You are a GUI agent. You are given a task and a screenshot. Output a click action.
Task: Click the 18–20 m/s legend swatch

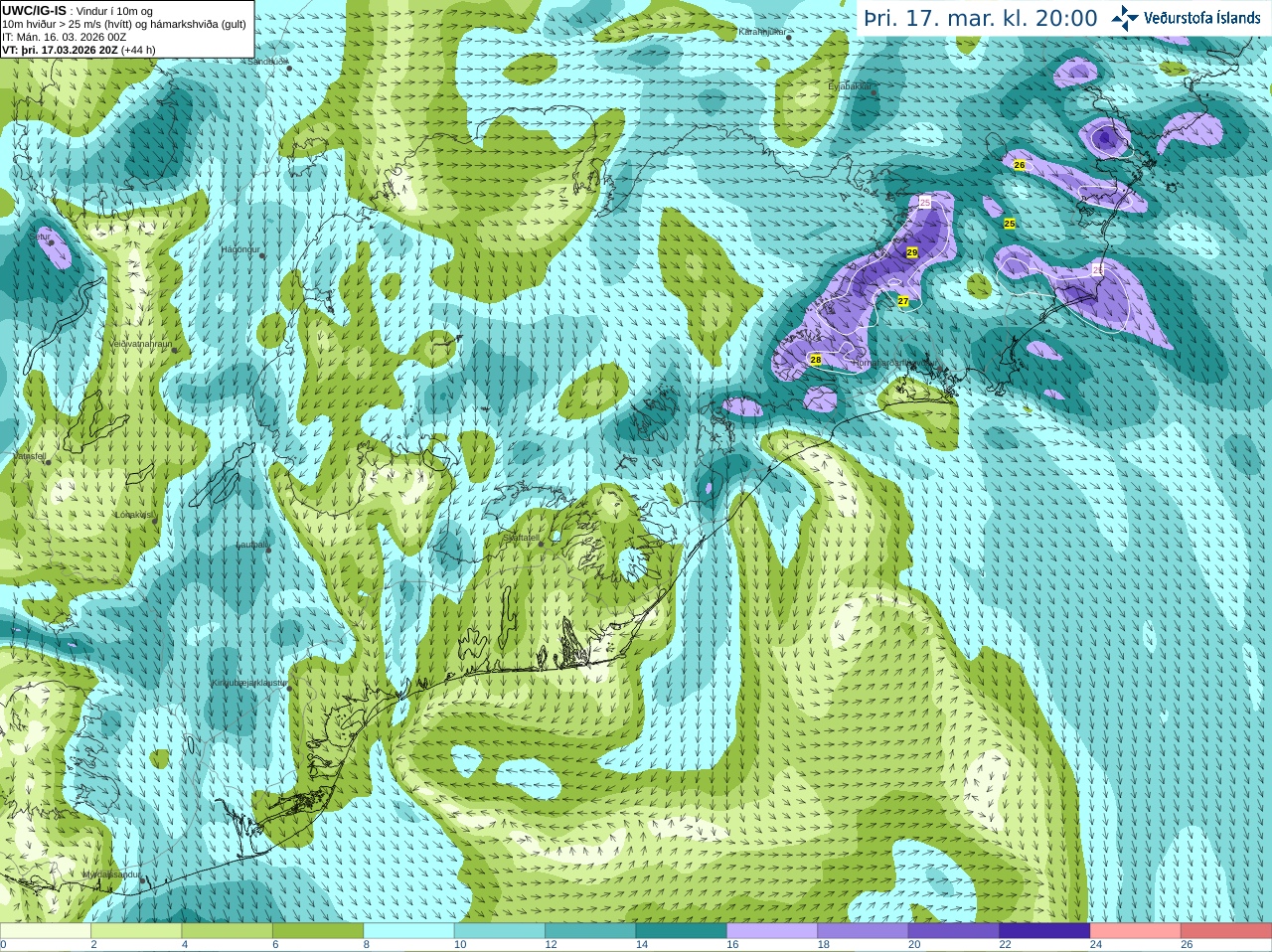(x=863, y=931)
